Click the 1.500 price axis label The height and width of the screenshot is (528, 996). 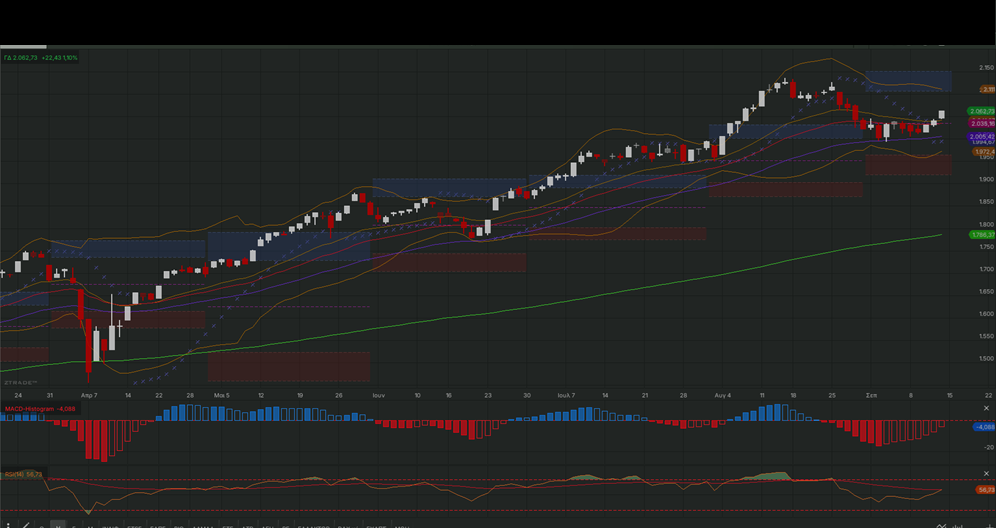986,358
